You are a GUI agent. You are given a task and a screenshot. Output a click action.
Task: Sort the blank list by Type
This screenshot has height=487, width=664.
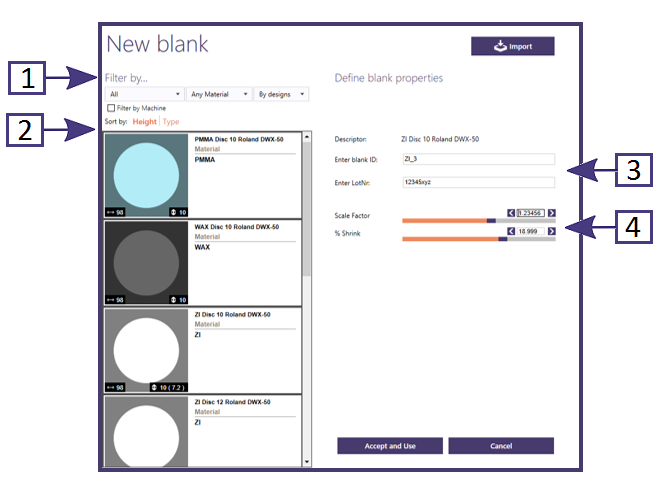tap(171, 122)
